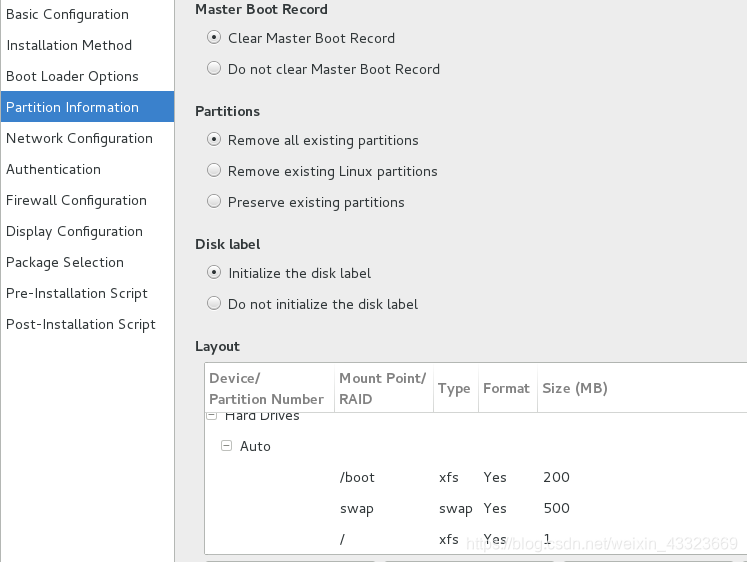Click the Yes format cell of /boot row
Screen dimensions: 747x562
click(495, 477)
